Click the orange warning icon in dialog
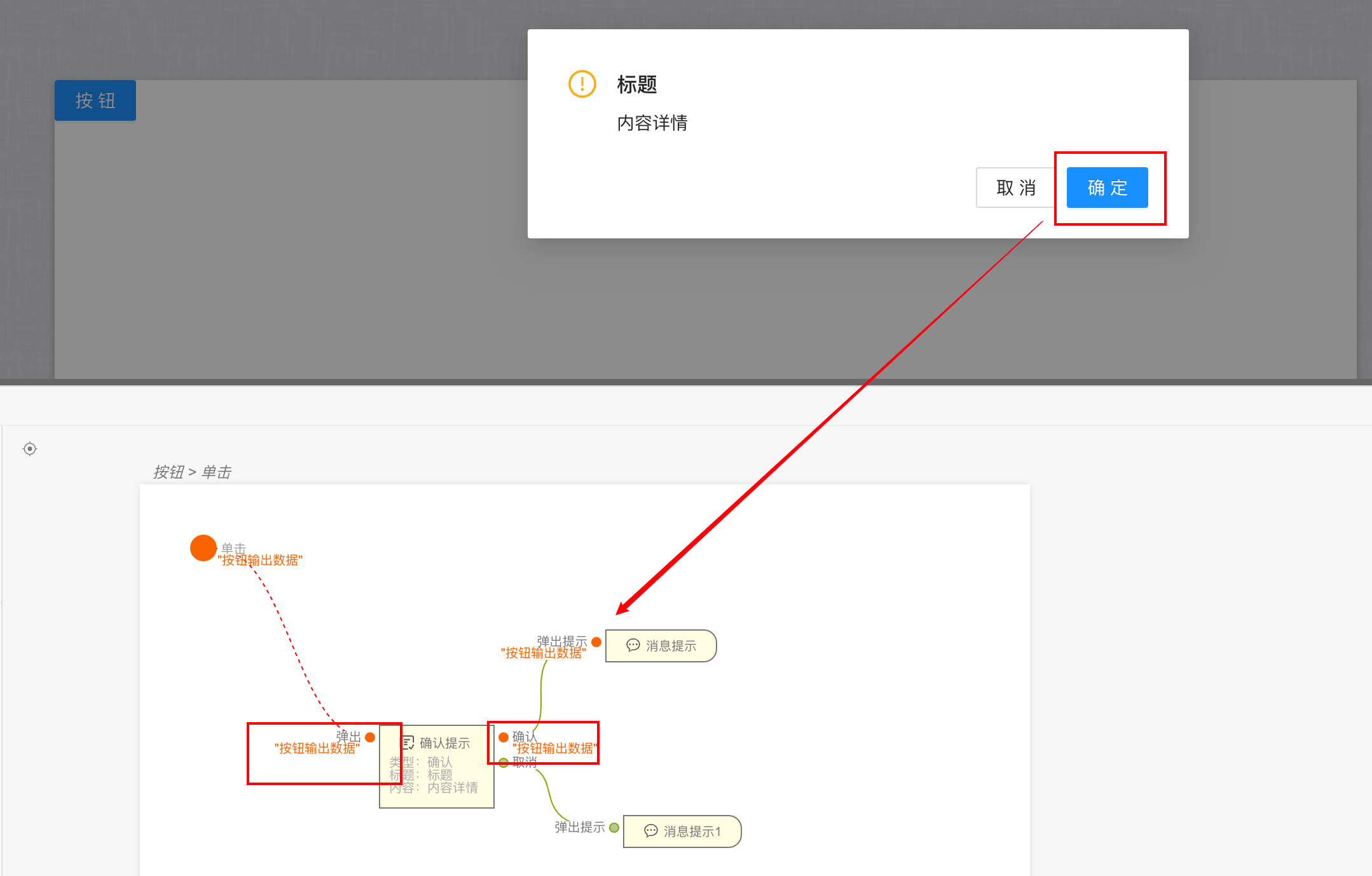The width and height of the screenshot is (1372, 876). pyautogui.click(x=582, y=84)
